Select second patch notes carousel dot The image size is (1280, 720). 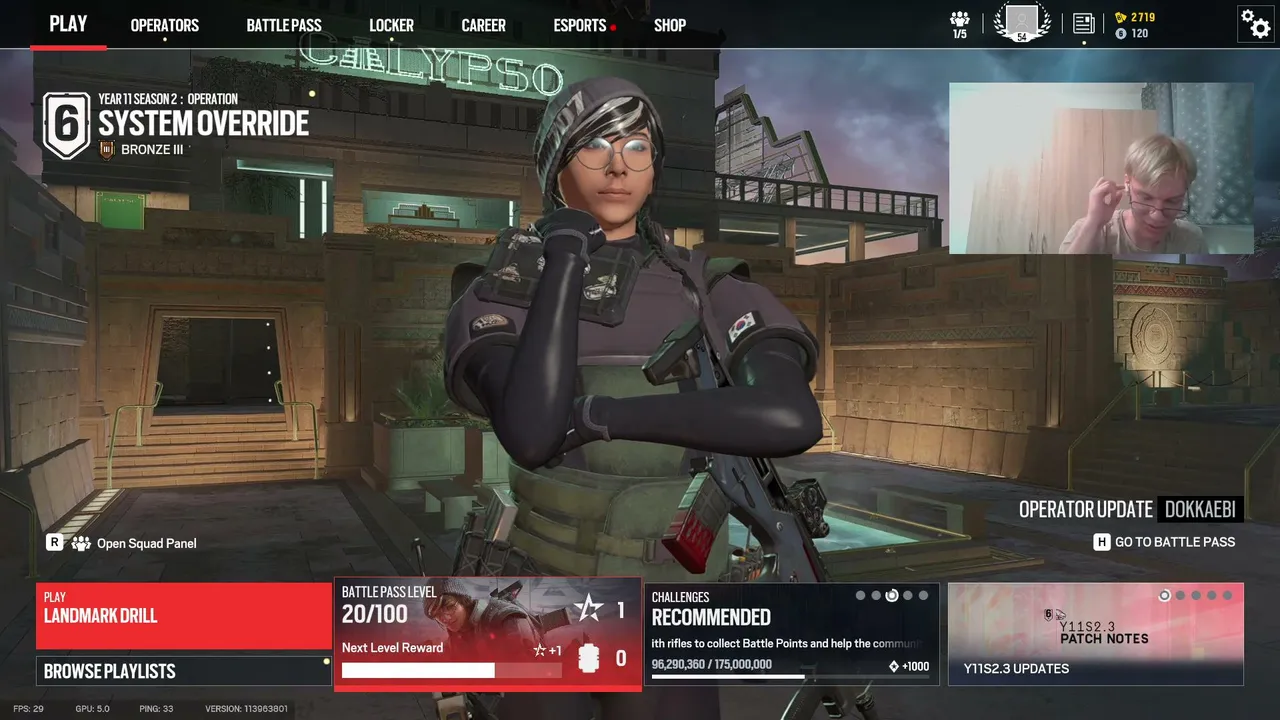pos(1180,596)
